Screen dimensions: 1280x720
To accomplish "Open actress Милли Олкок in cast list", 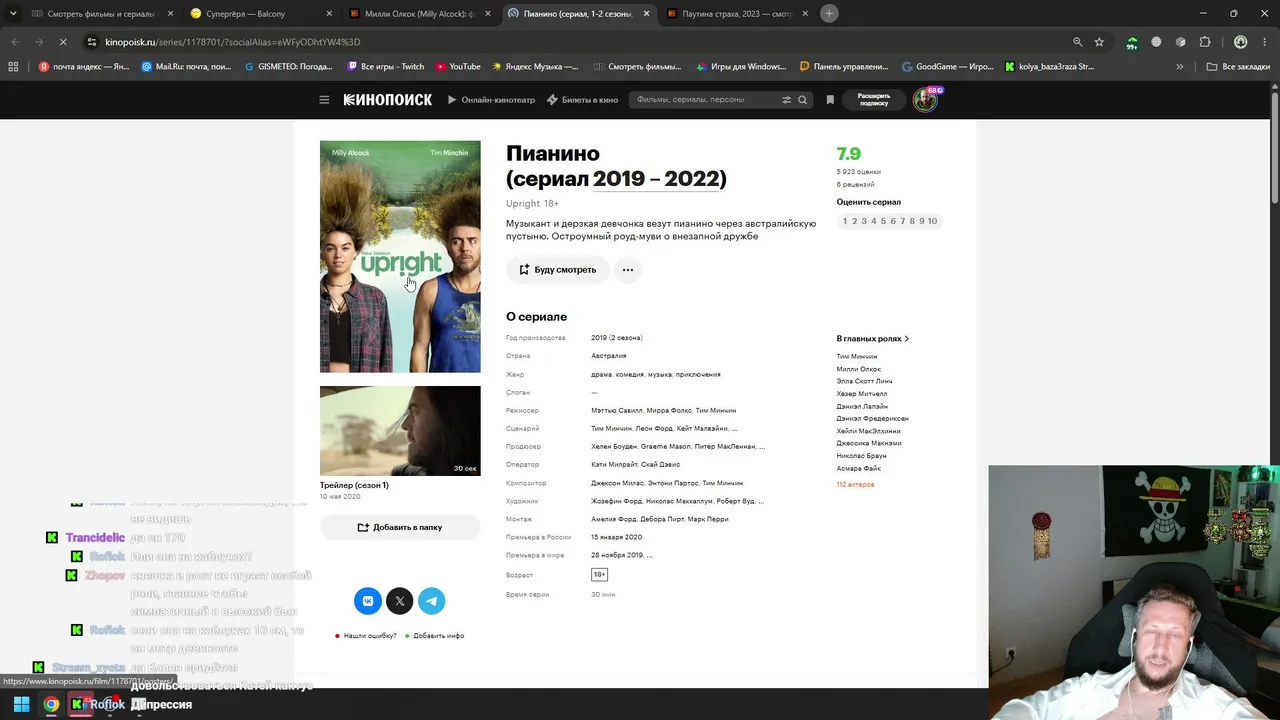I will [859, 369].
